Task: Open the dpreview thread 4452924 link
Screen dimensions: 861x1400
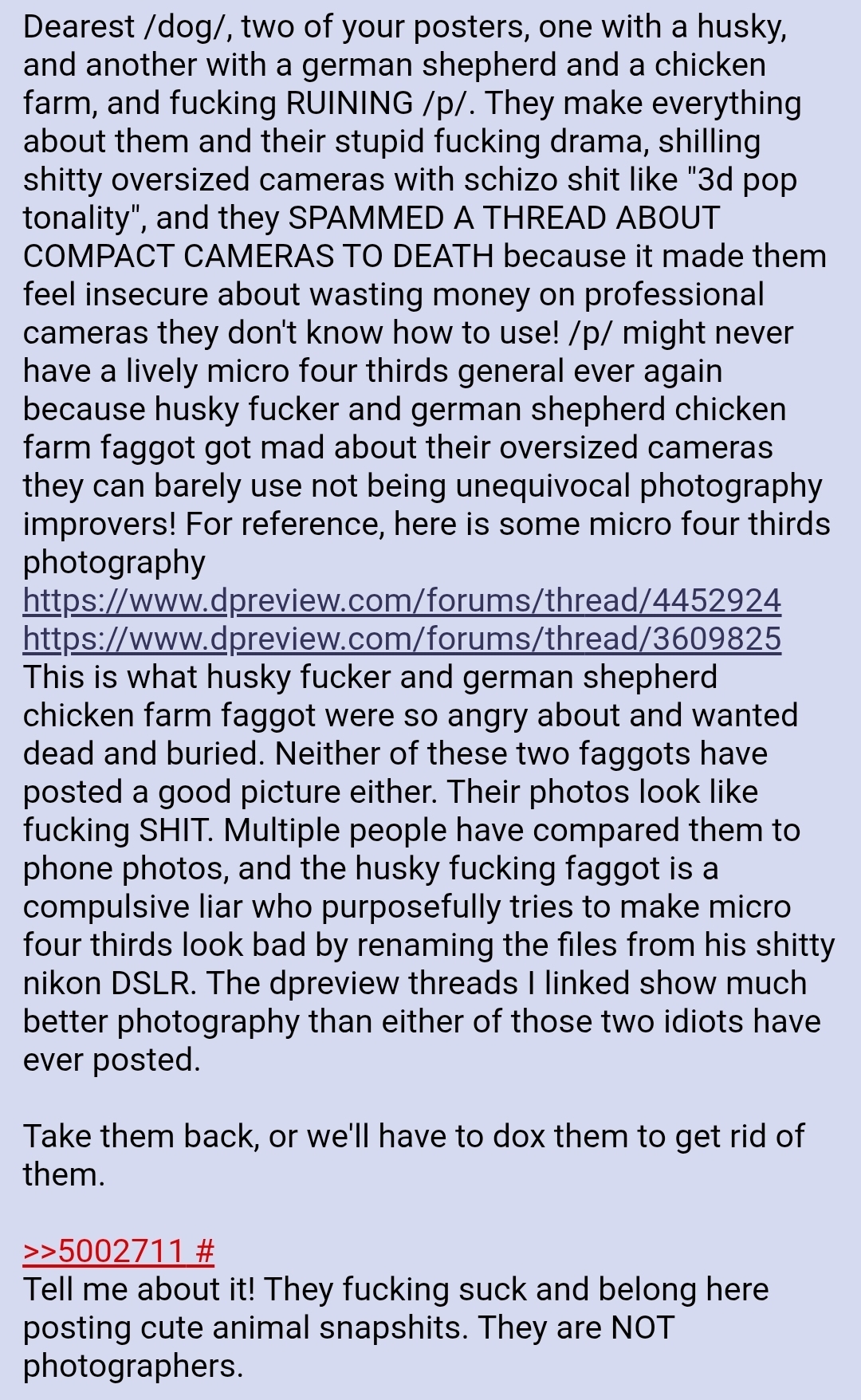Action: [x=402, y=600]
